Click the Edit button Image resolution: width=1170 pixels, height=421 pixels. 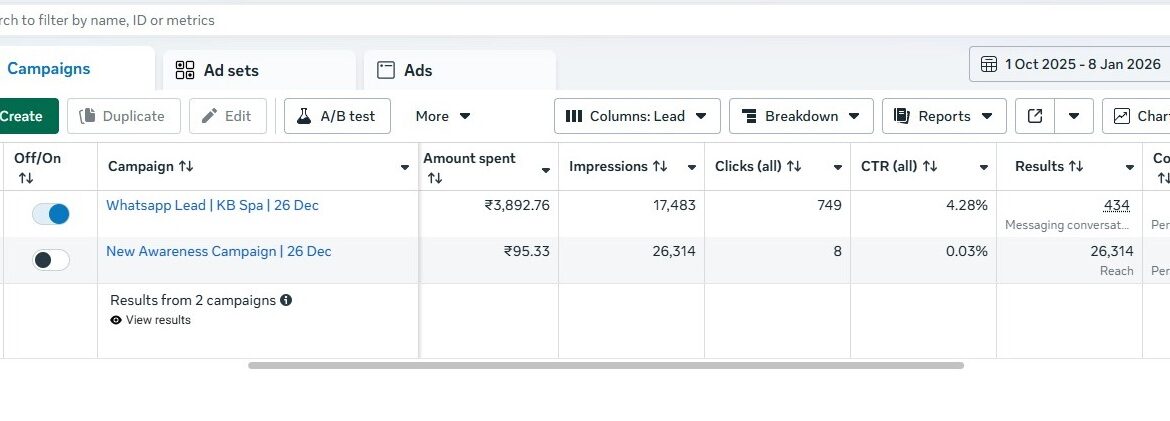228,116
